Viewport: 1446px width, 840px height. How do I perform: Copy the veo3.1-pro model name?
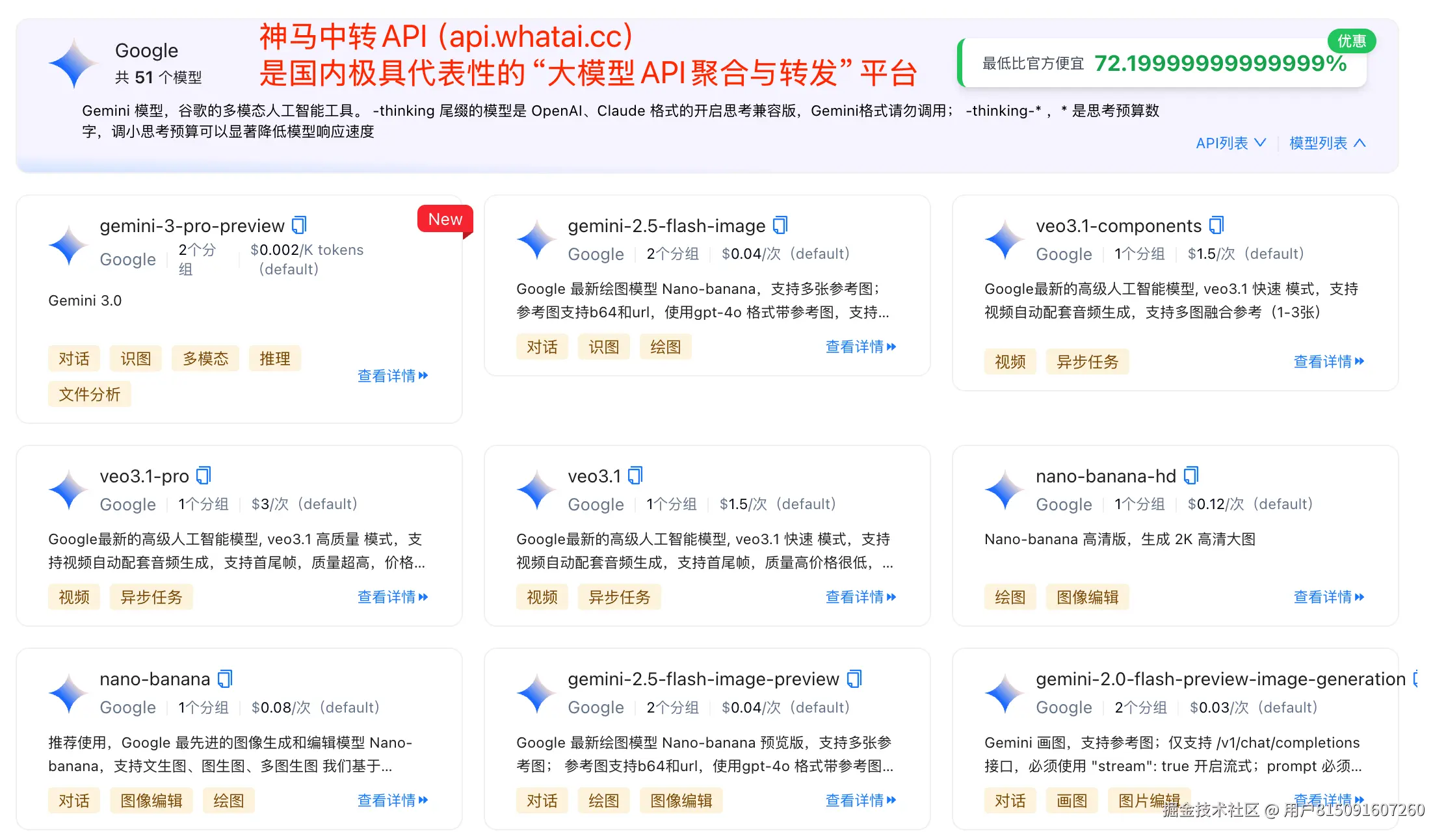click(204, 475)
